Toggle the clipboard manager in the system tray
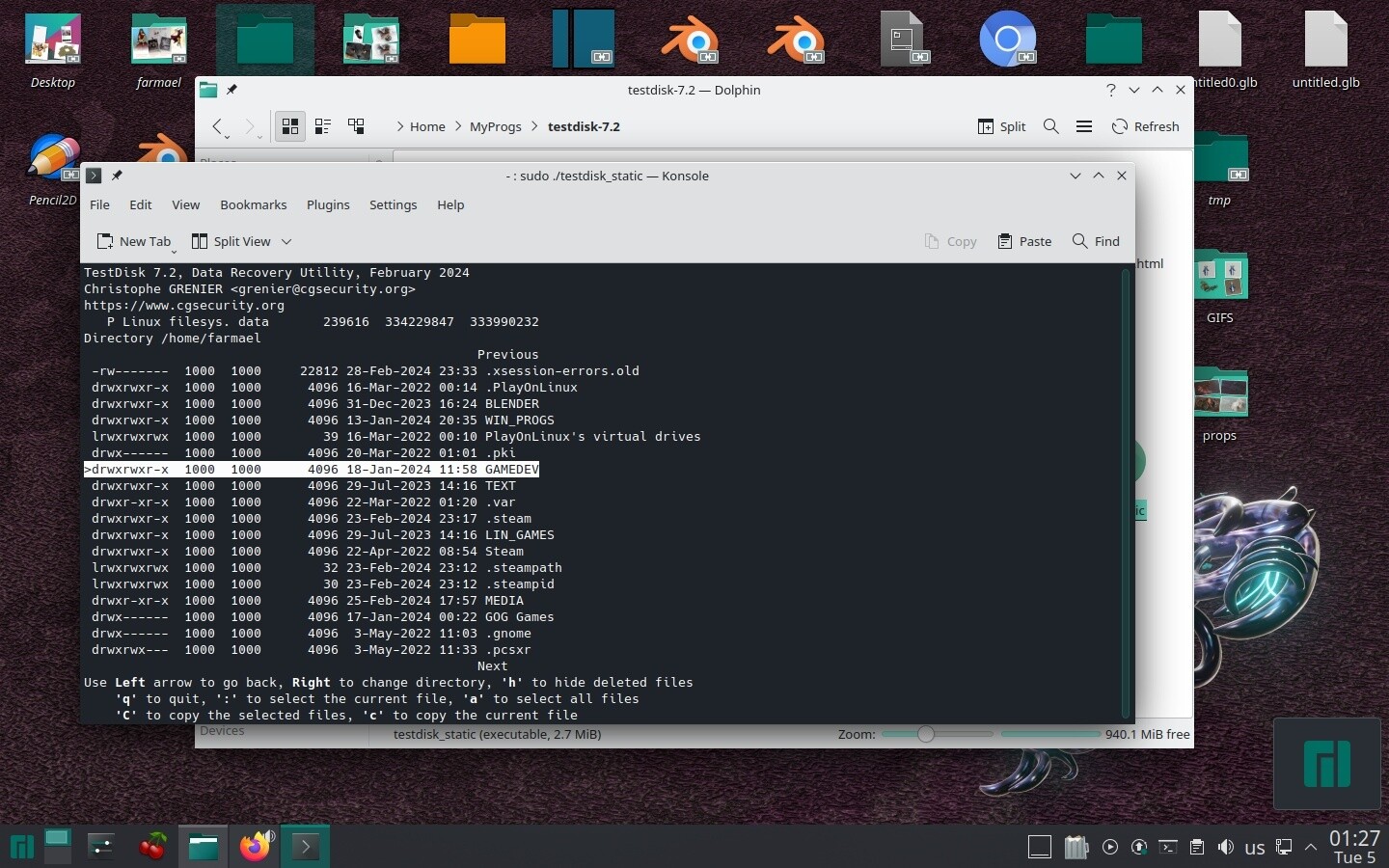Viewport: 1389px width, 868px height. [x=1197, y=848]
